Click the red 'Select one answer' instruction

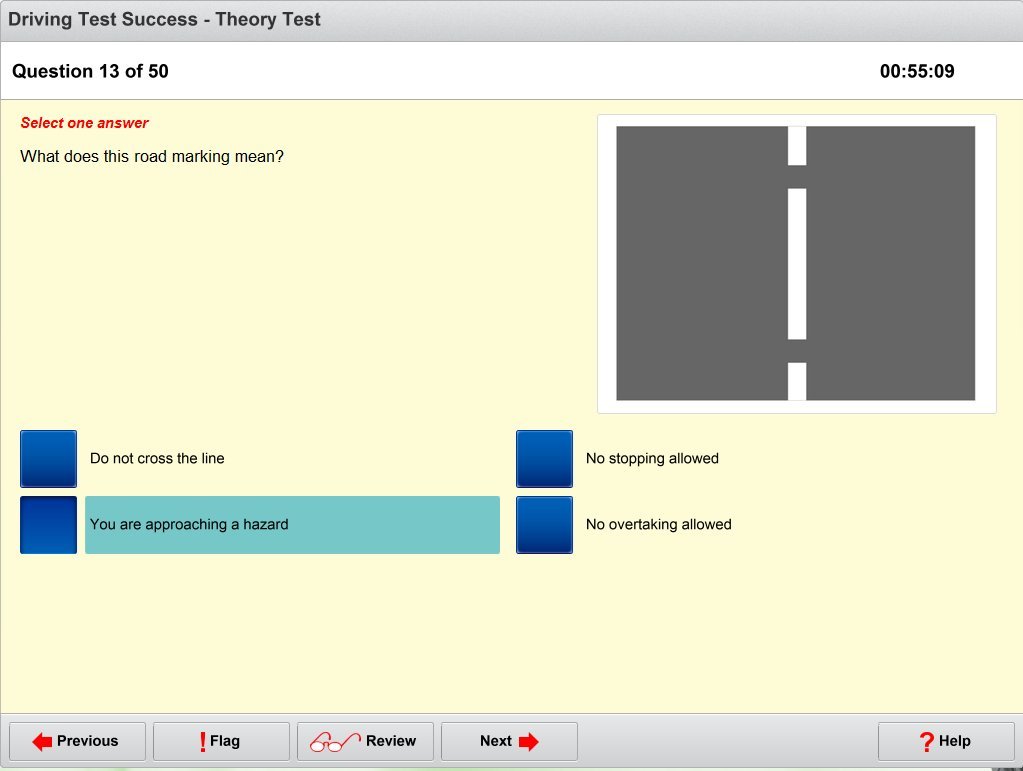point(84,123)
